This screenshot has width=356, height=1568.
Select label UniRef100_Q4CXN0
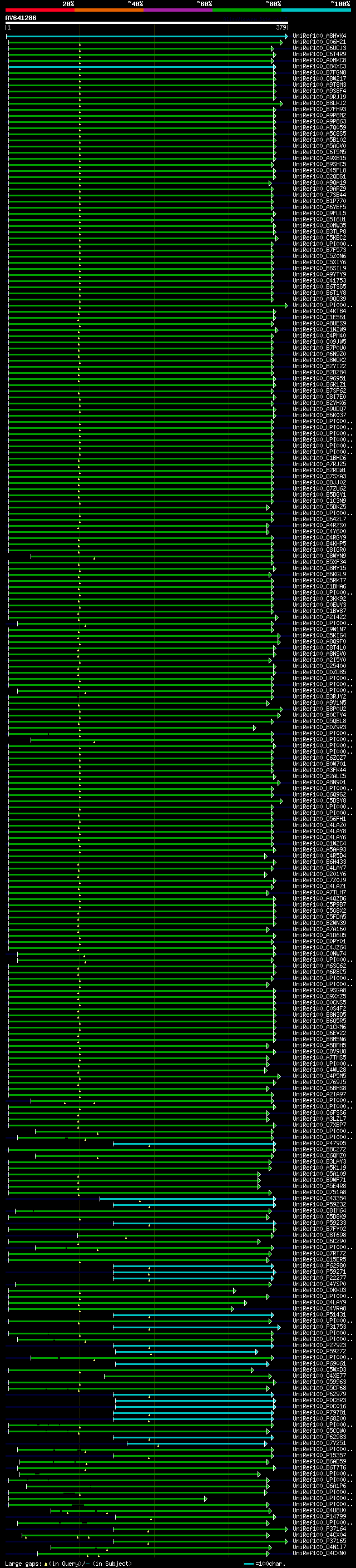click(319, 1553)
